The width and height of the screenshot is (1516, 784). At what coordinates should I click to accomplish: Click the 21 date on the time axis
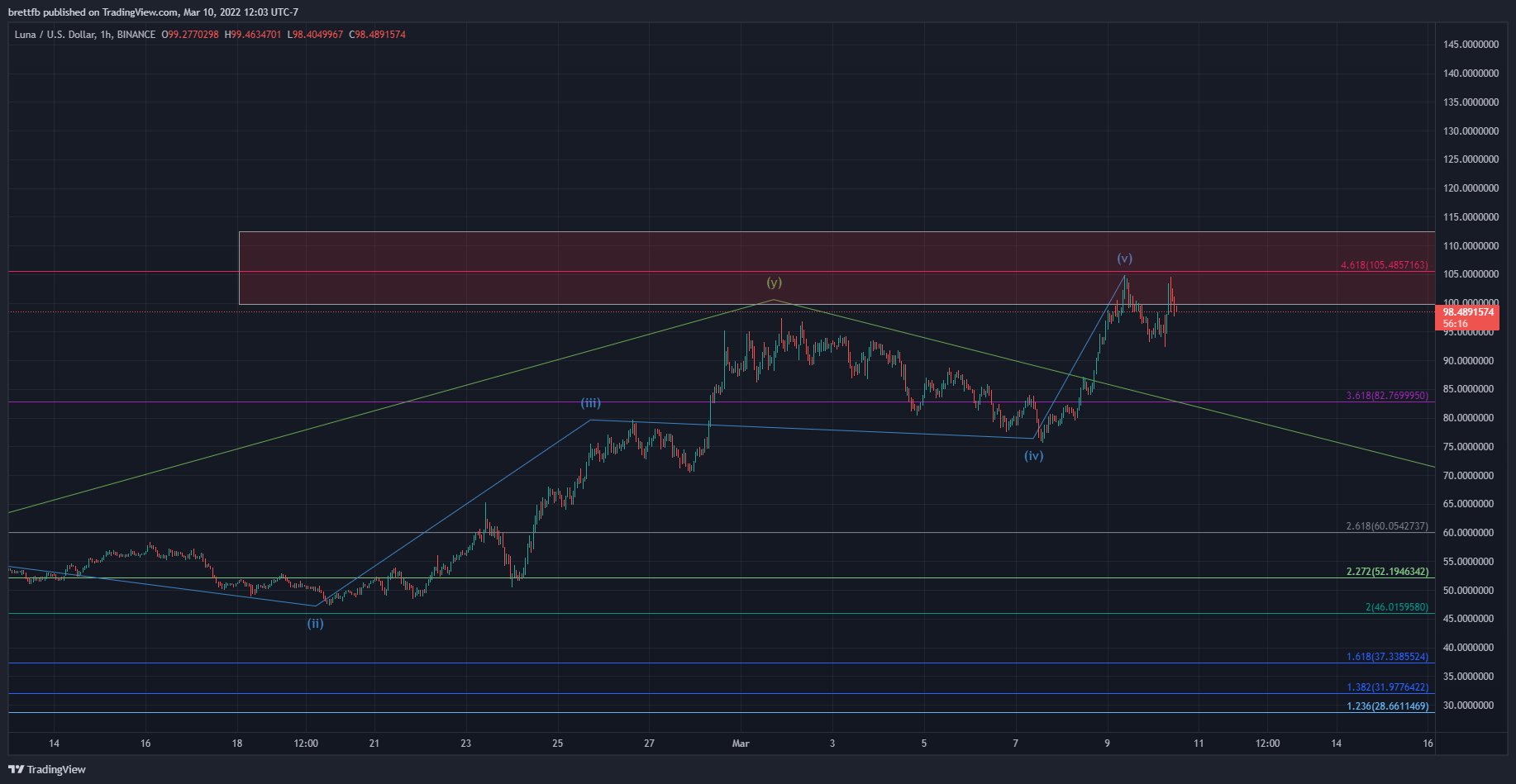[x=374, y=744]
